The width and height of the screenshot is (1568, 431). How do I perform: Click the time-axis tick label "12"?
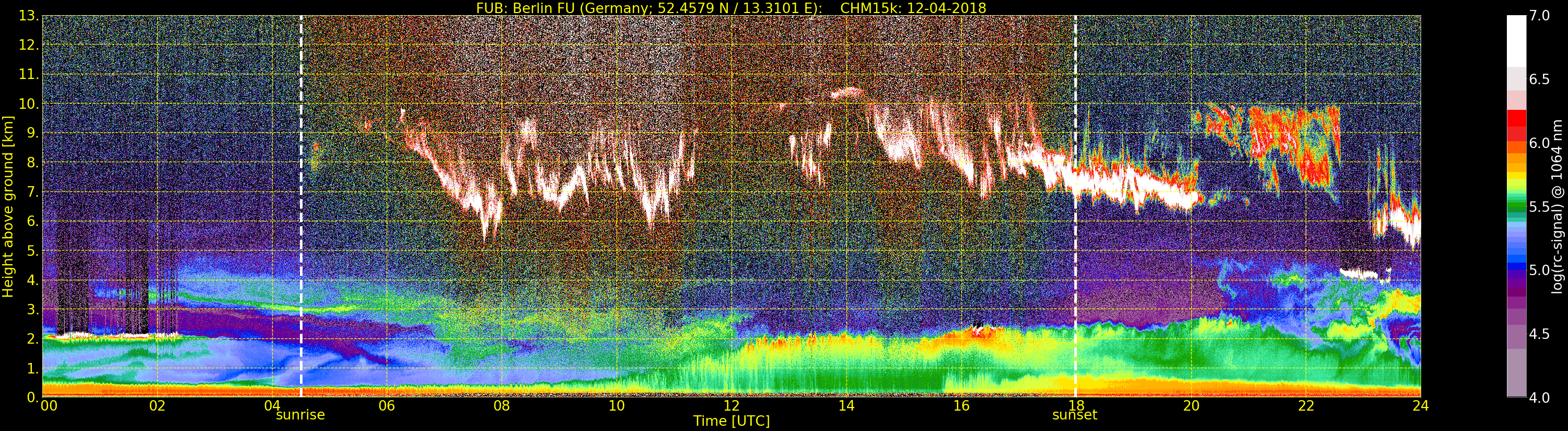[x=731, y=405]
